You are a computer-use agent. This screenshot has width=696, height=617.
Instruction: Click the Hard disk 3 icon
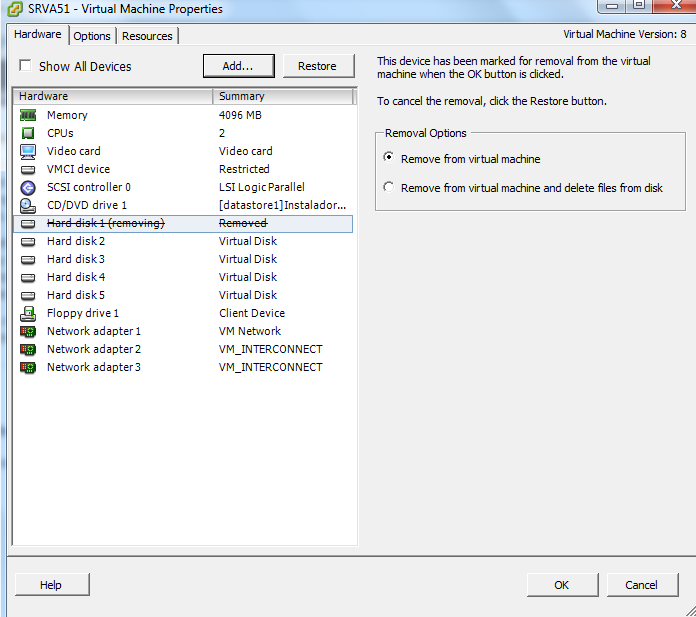coord(28,260)
